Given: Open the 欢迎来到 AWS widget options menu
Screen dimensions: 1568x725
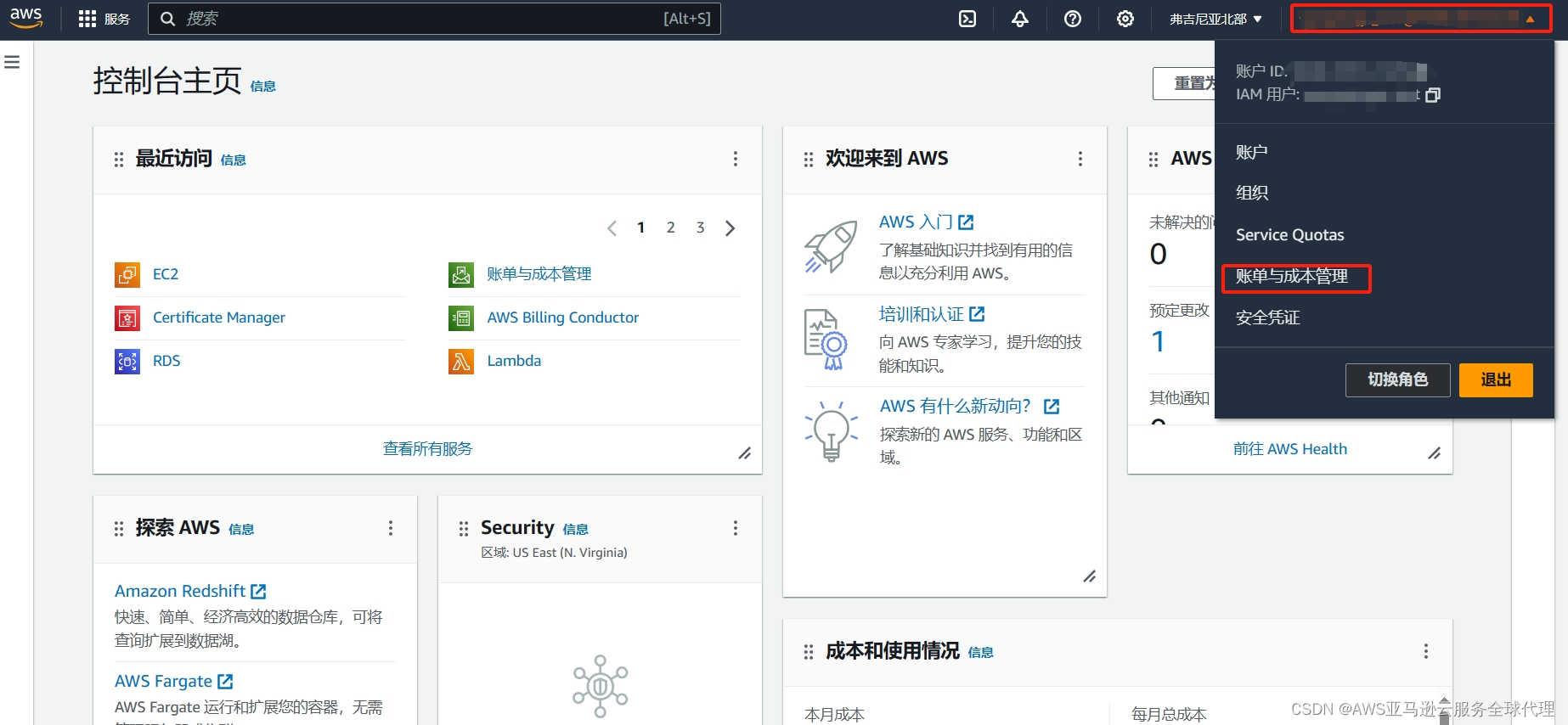Looking at the screenshot, I should (x=1080, y=159).
